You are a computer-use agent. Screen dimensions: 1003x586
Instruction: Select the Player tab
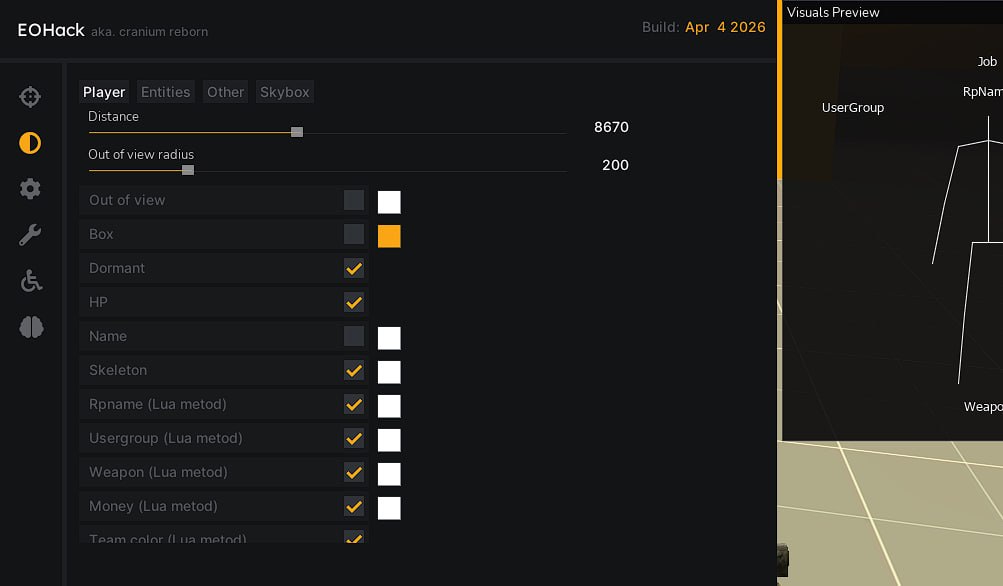pyautogui.click(x=104, y=92)
